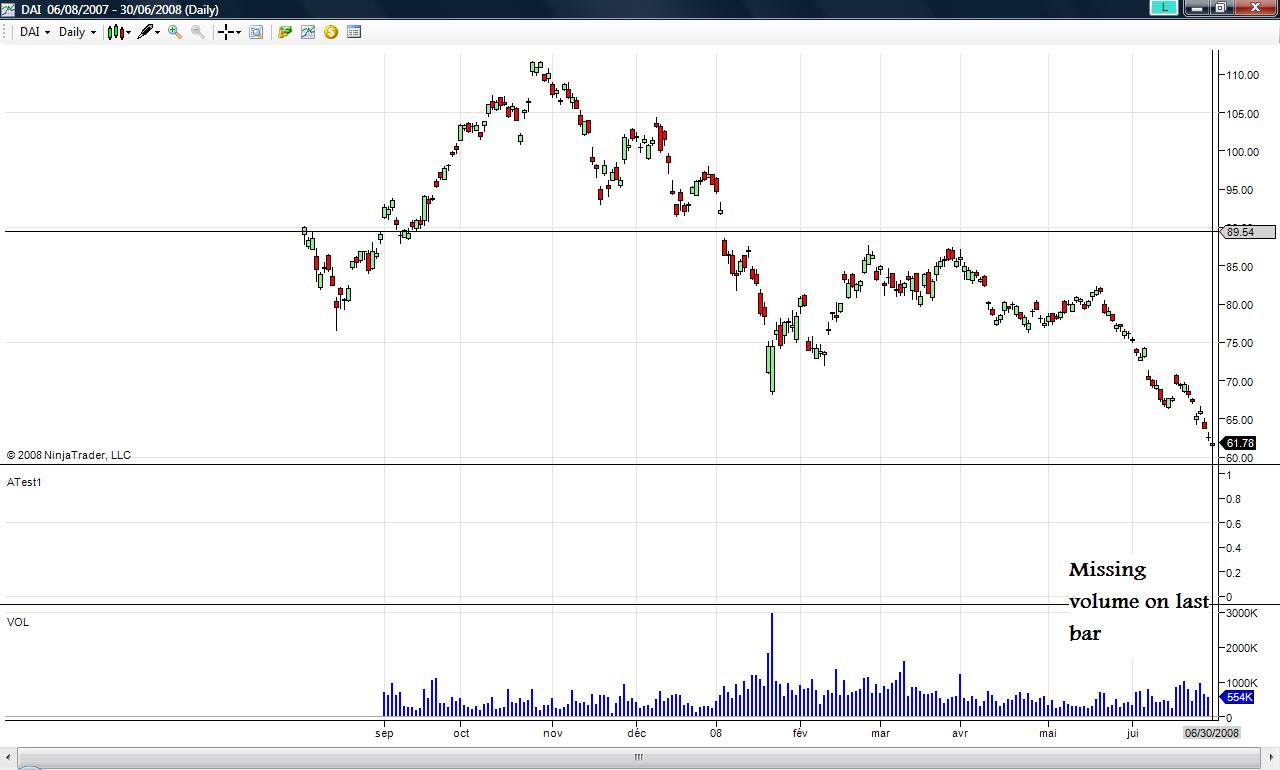
Task: Click the chart window icon in title bar
Action: click(x=9, y=8)
